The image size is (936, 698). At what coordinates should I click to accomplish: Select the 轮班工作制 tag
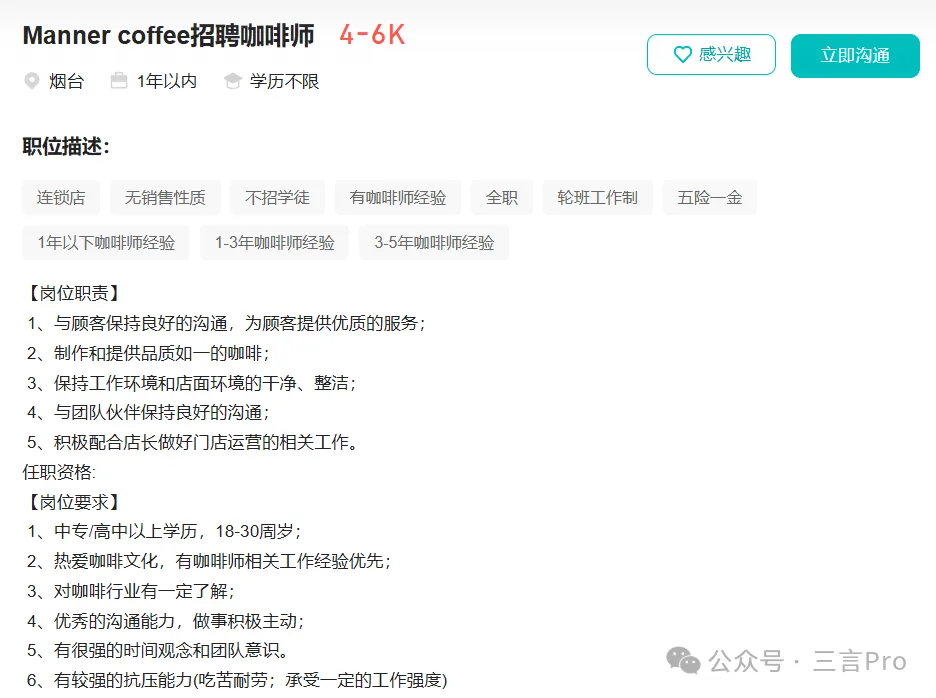[598, 198]
